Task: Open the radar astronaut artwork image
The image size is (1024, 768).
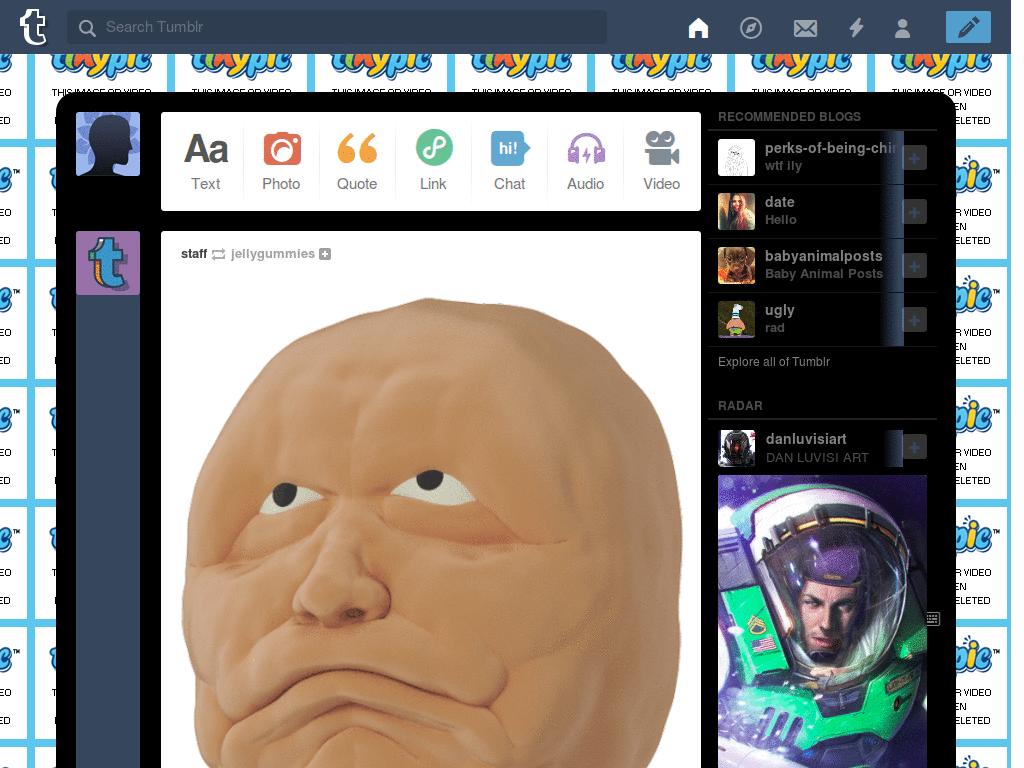Action: (x=822, y=621)
